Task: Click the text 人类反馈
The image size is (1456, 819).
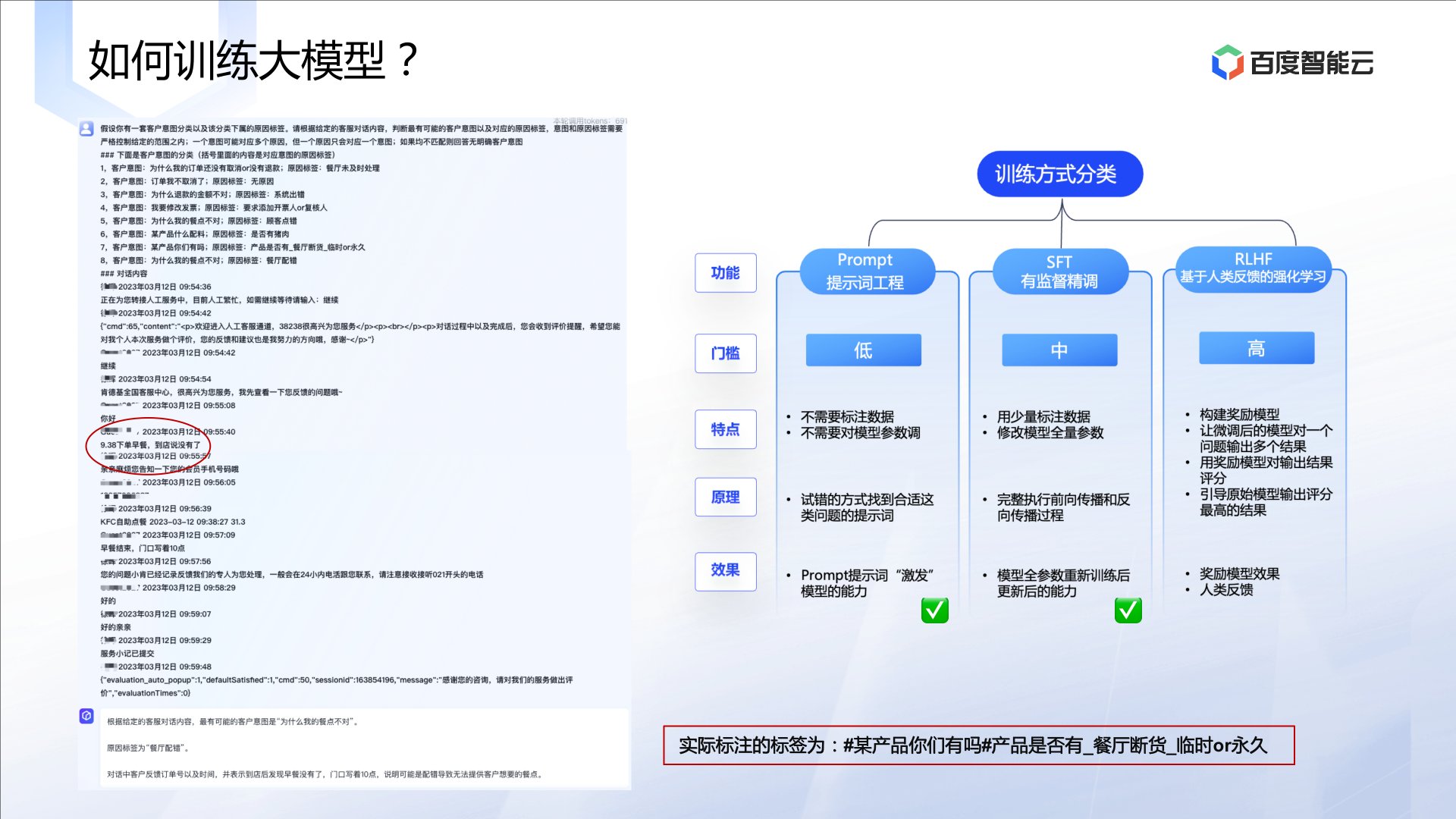Action: (x=1226, y=589)
